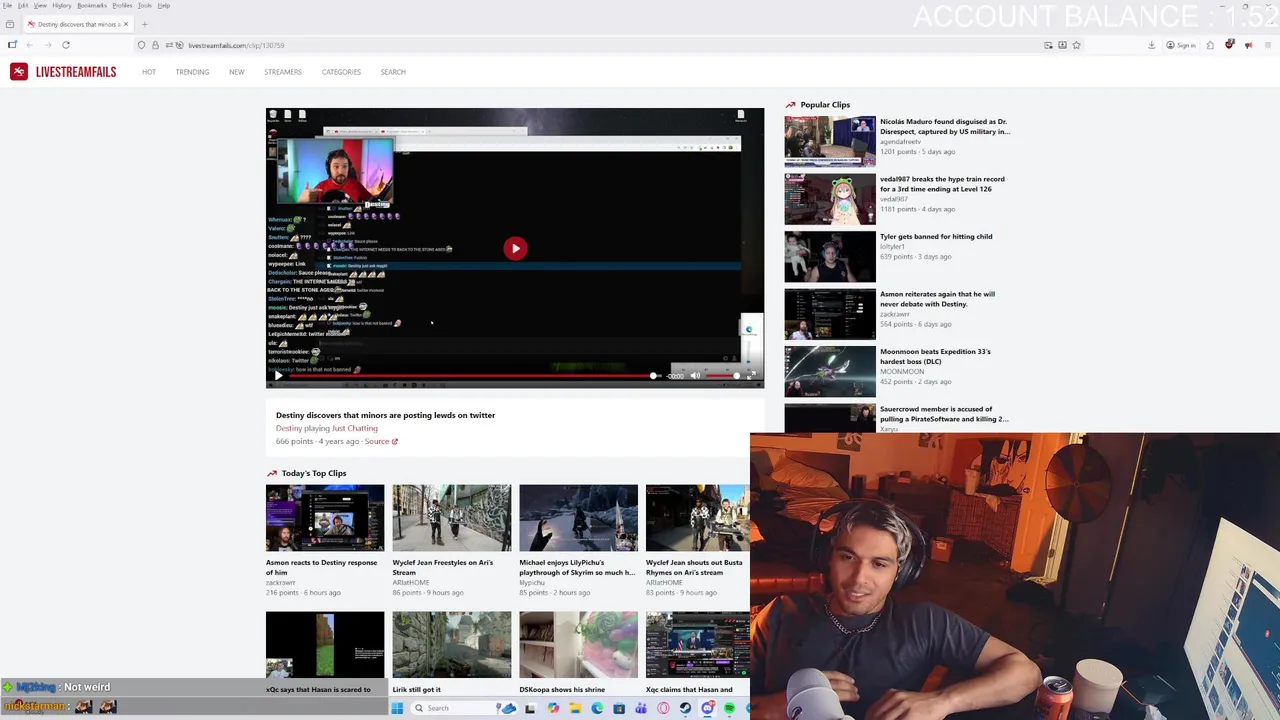This screenshot has height=720, width=1280.
Task: Open Asmon reacts to Destiny clip thumbnail
Action: pos(325,518)
